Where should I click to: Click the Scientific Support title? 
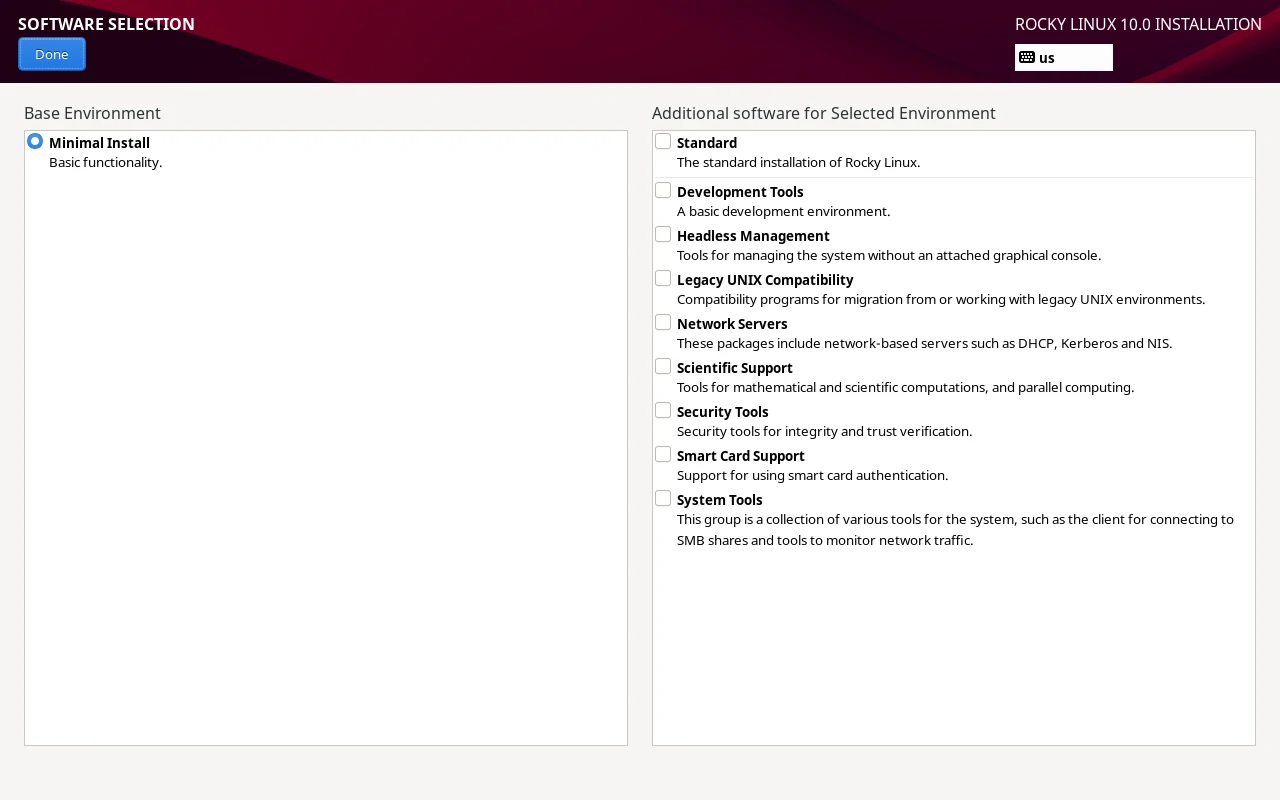point(734,368)
